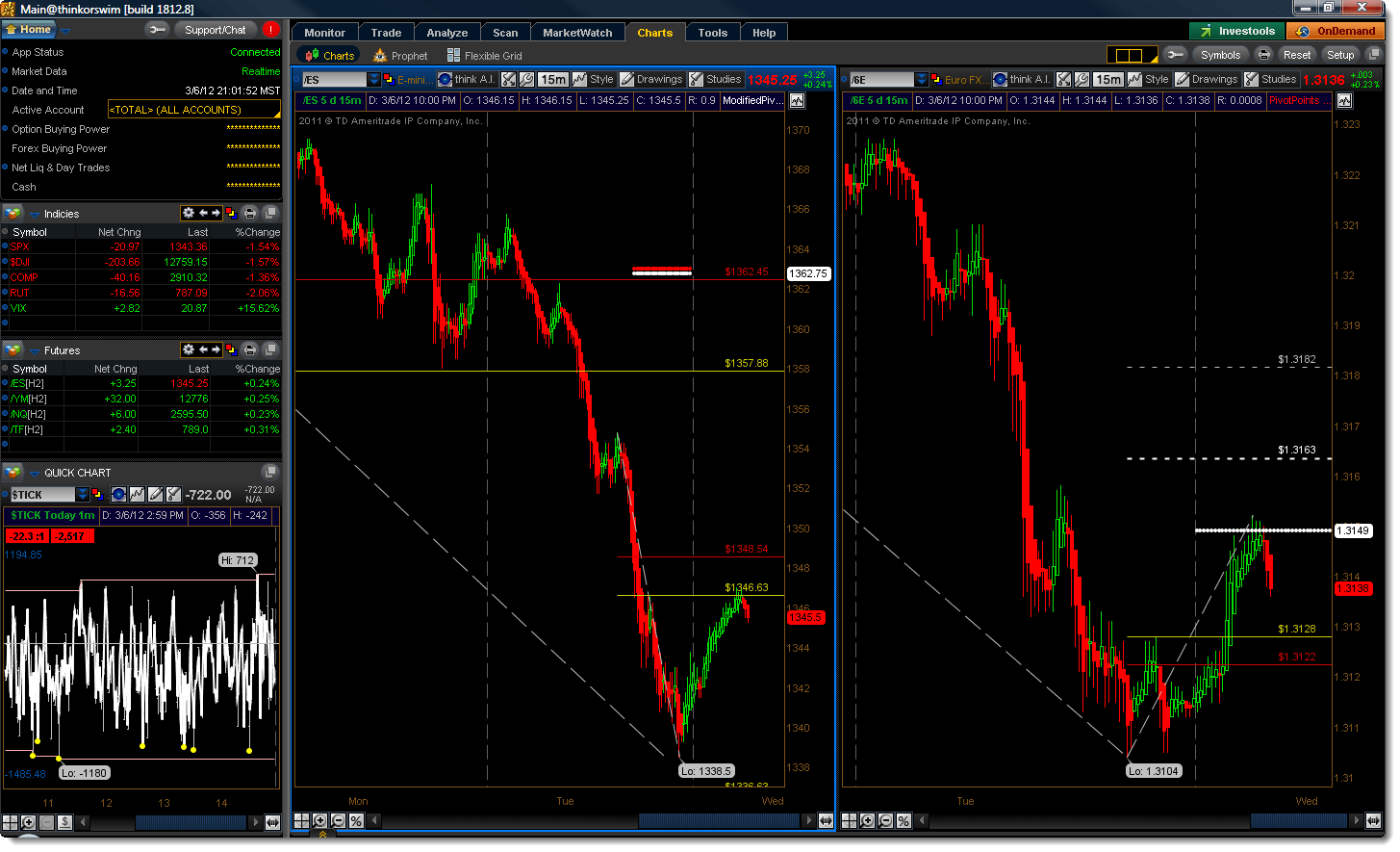Screen dimensions: 1400x852
Task: Switch to the Trade tab
Action: coord(386,33)
